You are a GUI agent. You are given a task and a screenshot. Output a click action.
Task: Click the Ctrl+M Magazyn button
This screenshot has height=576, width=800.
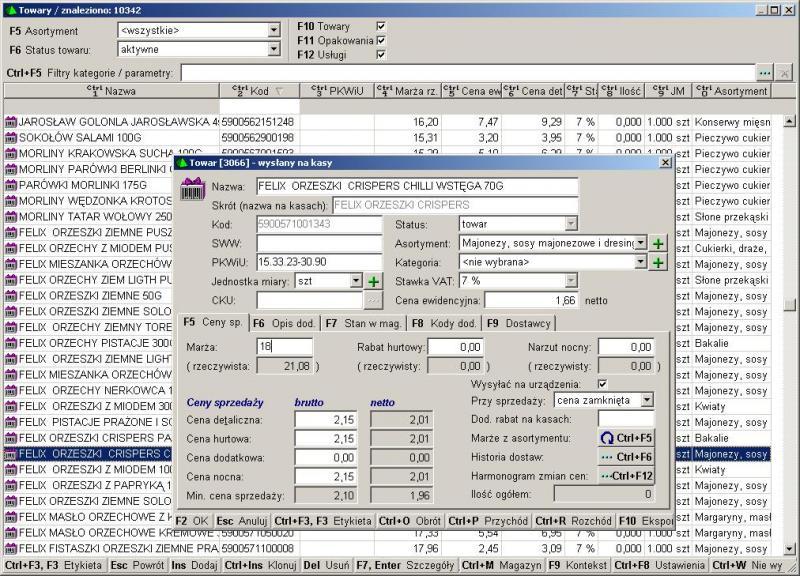[x=502, y=566]
